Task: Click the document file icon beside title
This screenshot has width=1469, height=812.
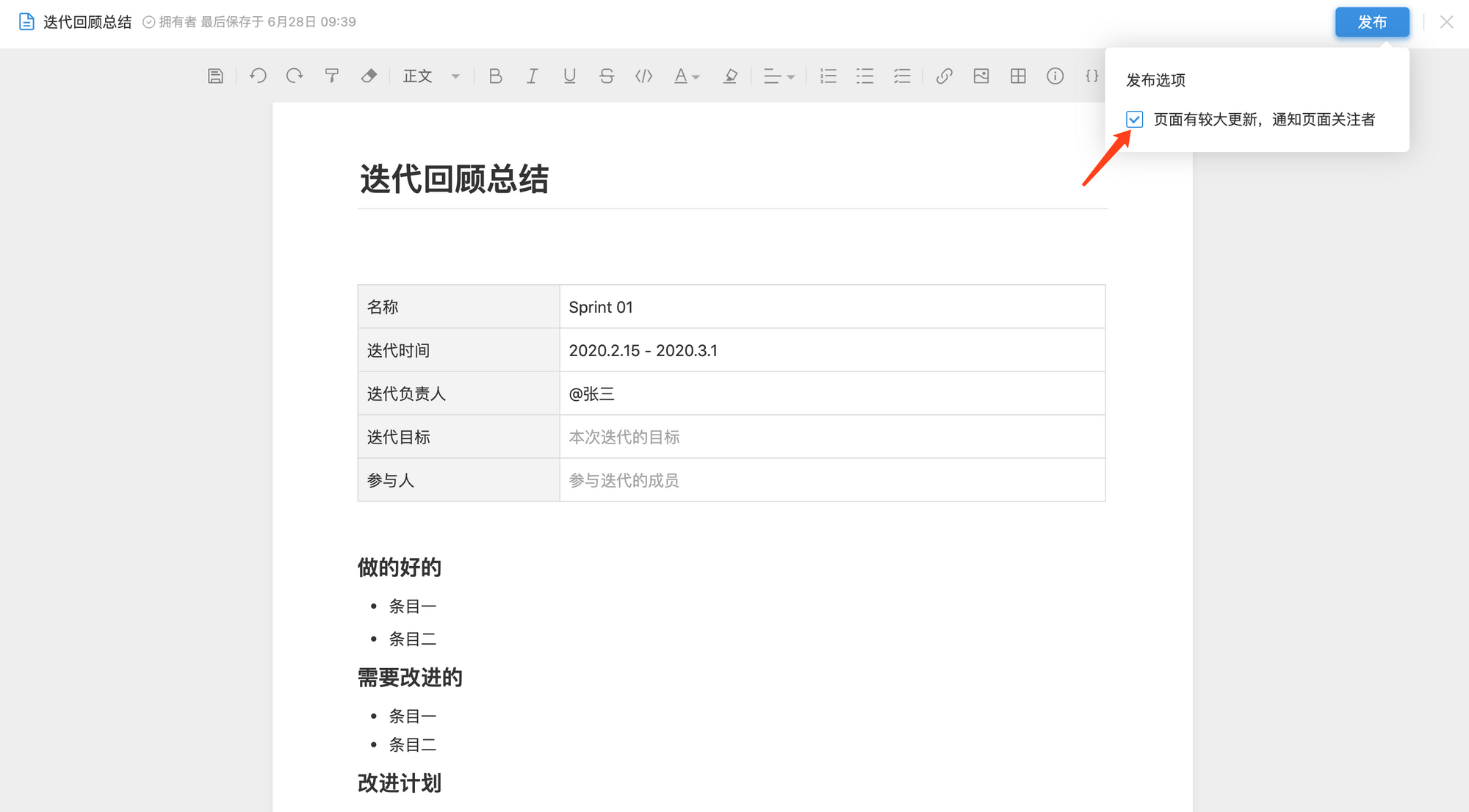Action: 26,22
